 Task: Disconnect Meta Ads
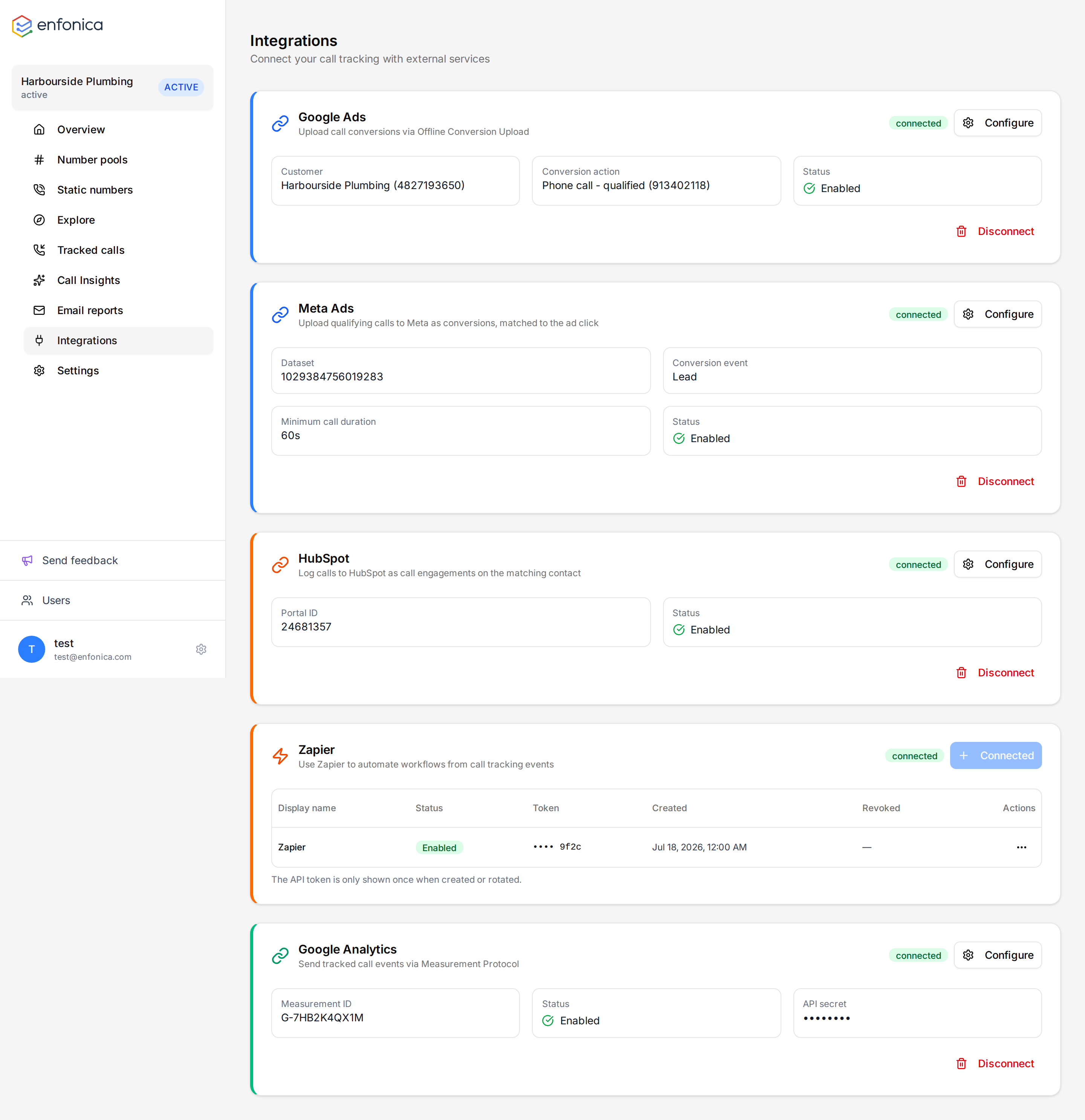coord(995,482)
